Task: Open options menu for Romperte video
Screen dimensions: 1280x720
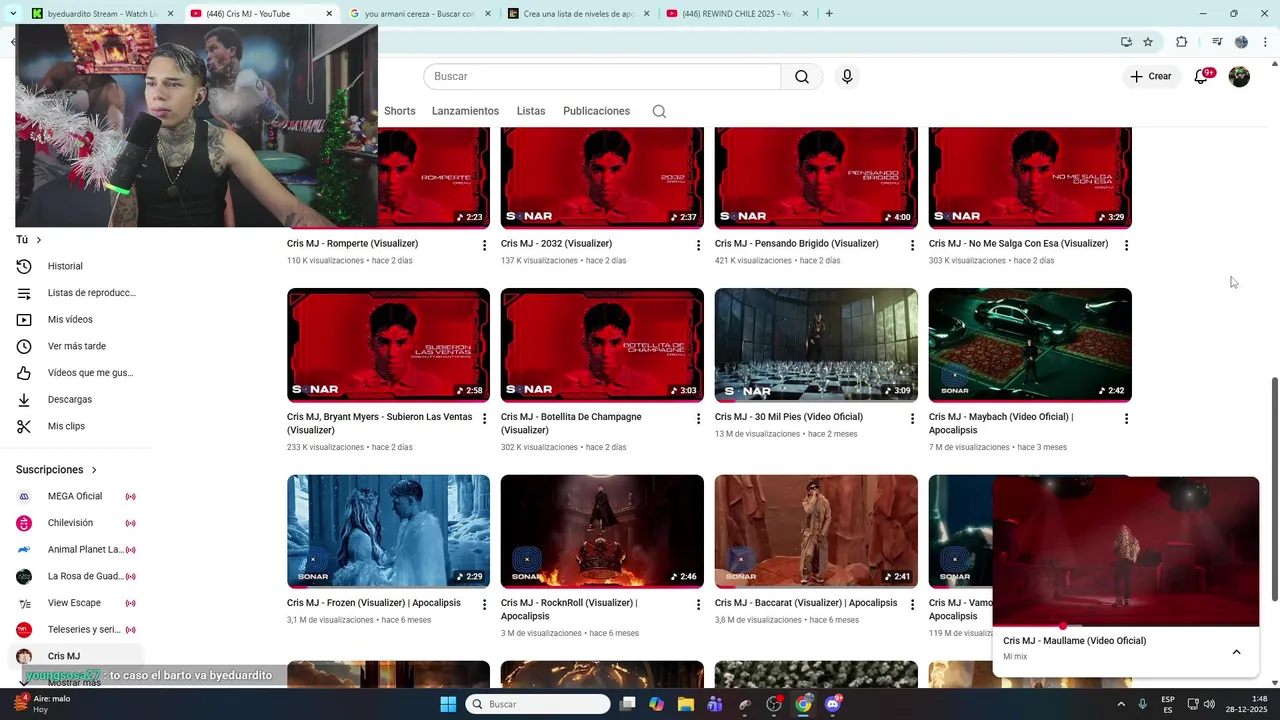Action: click(x=484, y=245)
